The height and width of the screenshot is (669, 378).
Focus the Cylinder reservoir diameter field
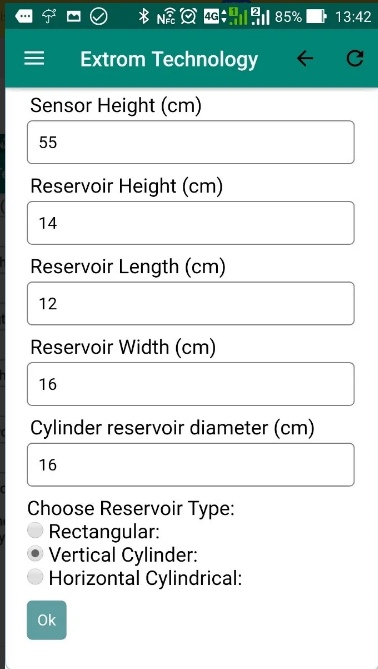[x=191, y=465]
